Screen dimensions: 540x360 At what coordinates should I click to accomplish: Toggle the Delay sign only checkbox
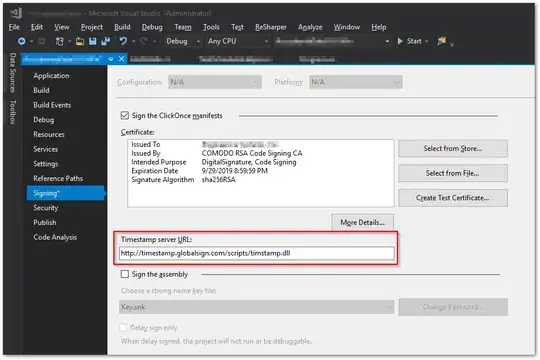(x=123, y=327)
